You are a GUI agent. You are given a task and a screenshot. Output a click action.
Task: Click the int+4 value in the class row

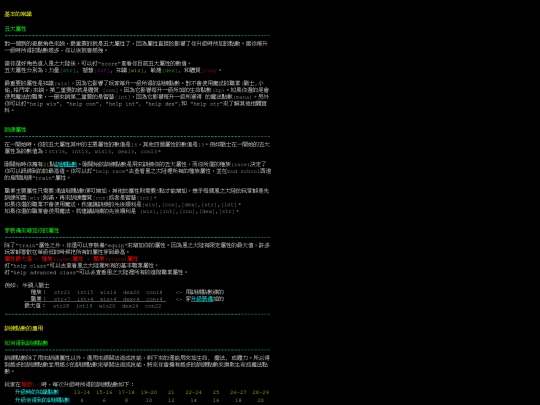pyautogui.click(x=85, y=299)
